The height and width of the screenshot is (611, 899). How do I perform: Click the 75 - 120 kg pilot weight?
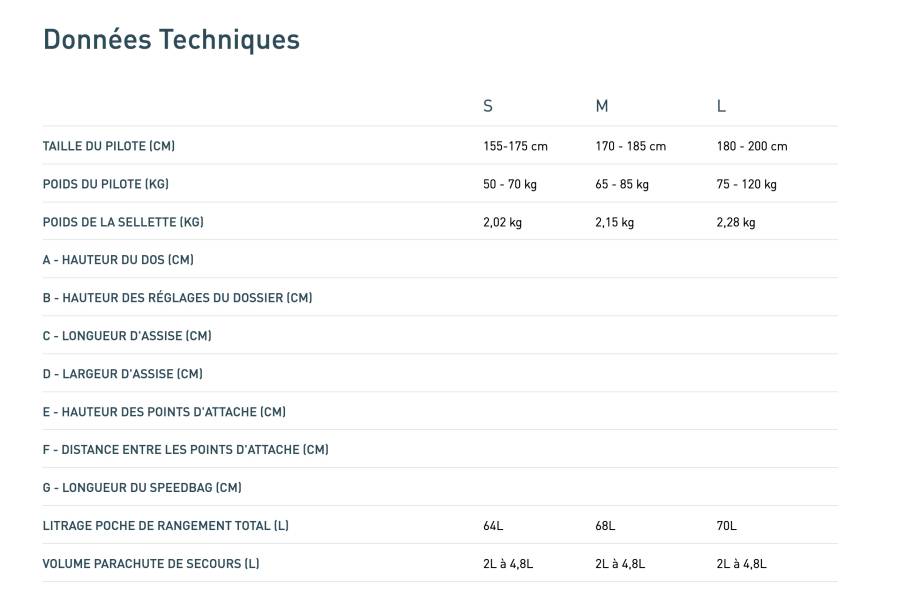[x=746, y=184]
